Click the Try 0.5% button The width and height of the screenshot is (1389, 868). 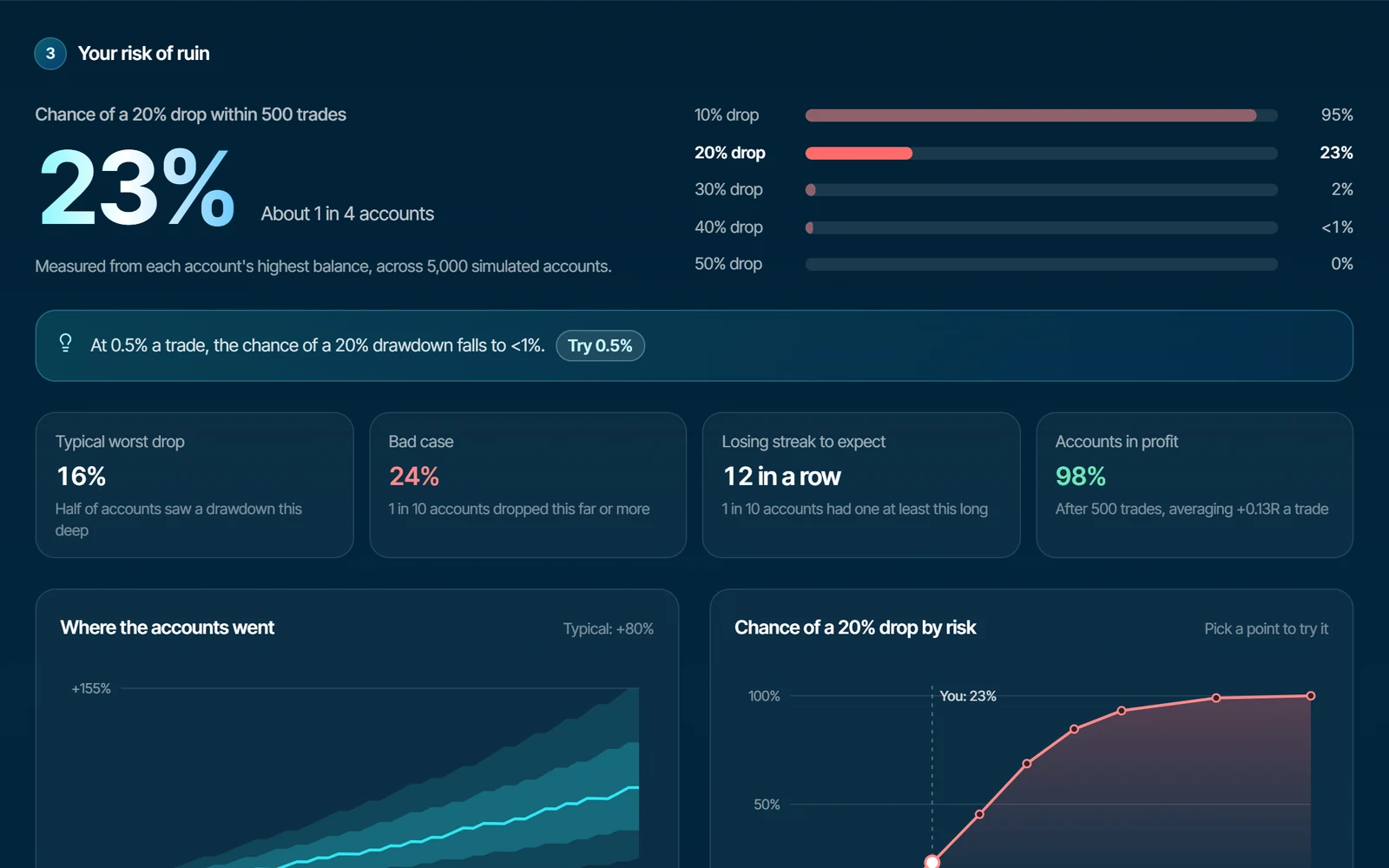click(x=600, y=345)
